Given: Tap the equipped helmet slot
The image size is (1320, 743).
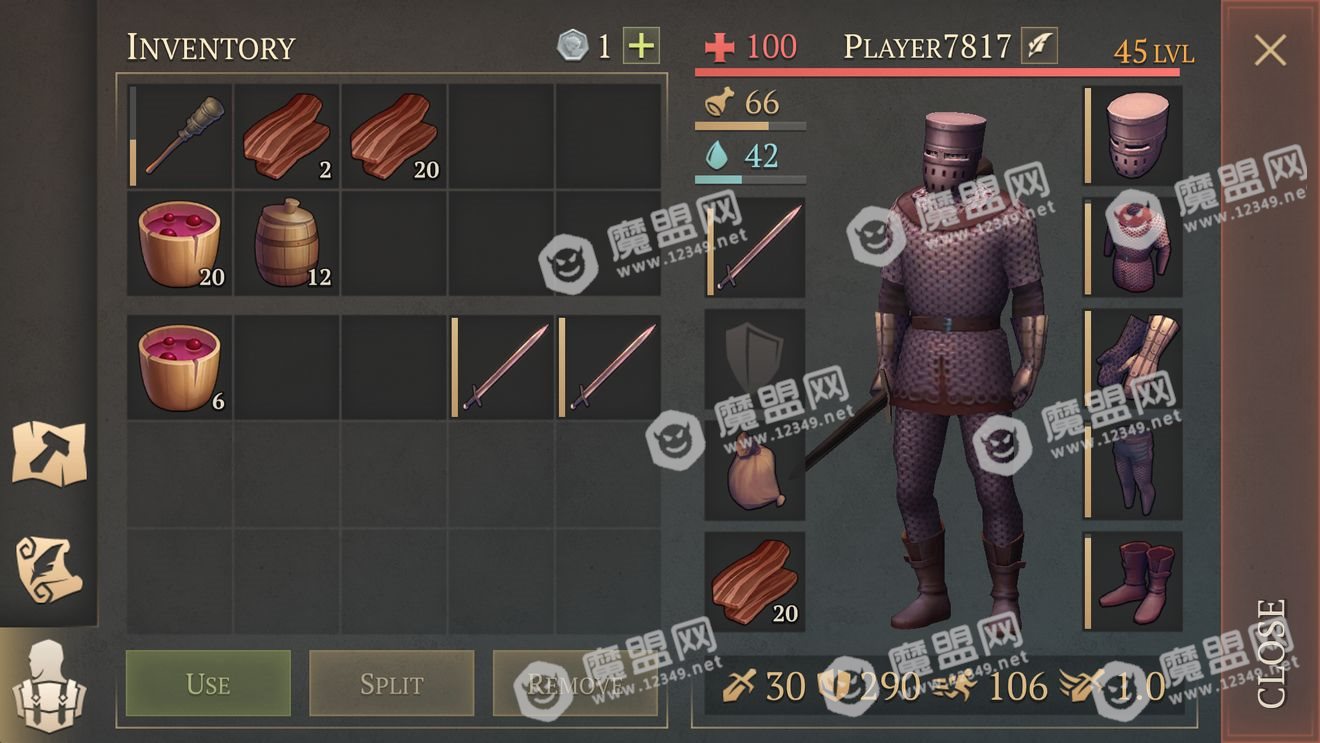Looking at the screenshot, I should 1133,135.
